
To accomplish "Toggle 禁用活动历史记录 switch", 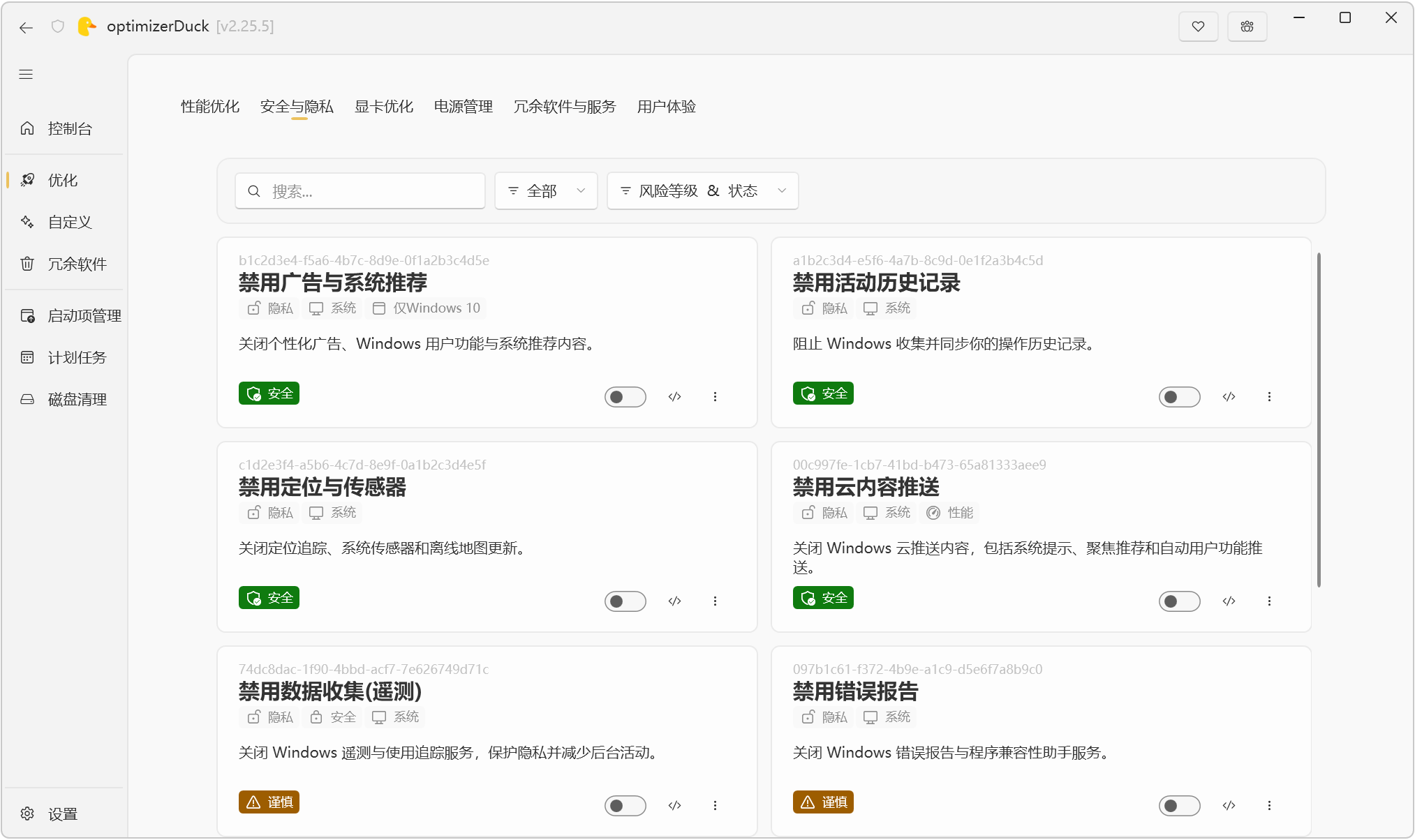I will [x=1180, y=397].
